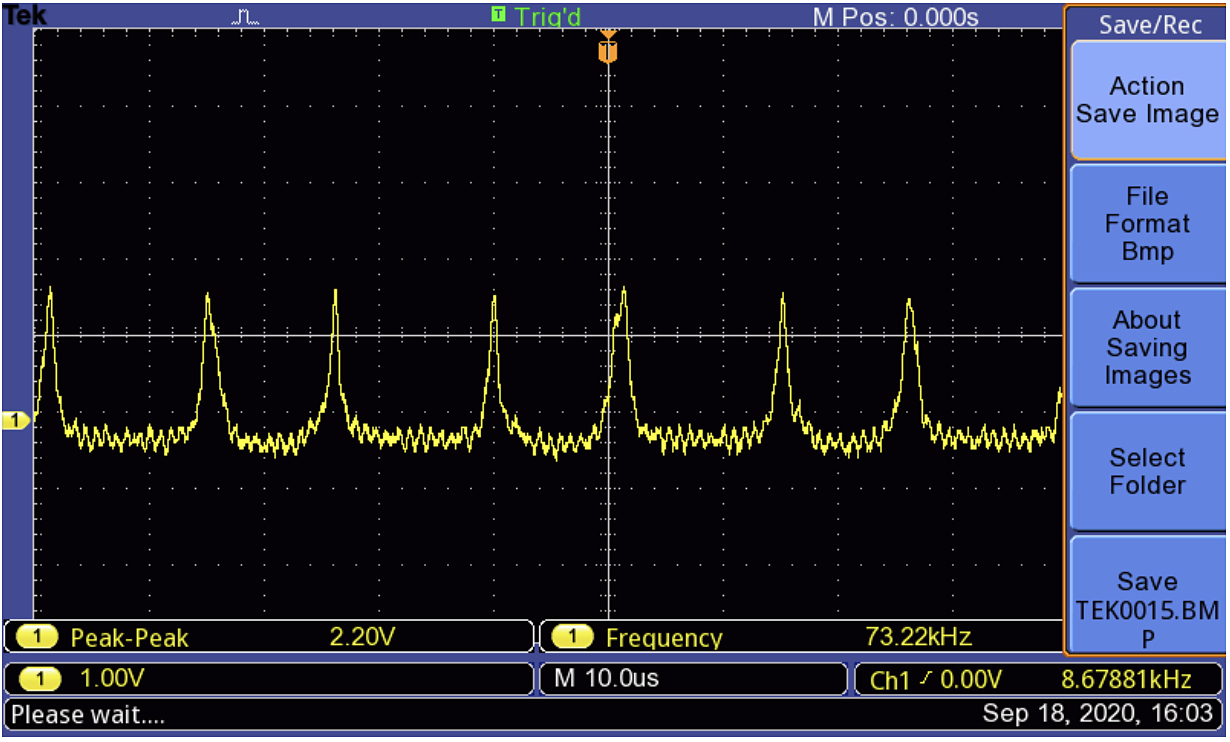This screenshot has width=1230, height=742.
Task: Click the 8.67881kHz trigger frequency readout
Action: [1125, 681]
